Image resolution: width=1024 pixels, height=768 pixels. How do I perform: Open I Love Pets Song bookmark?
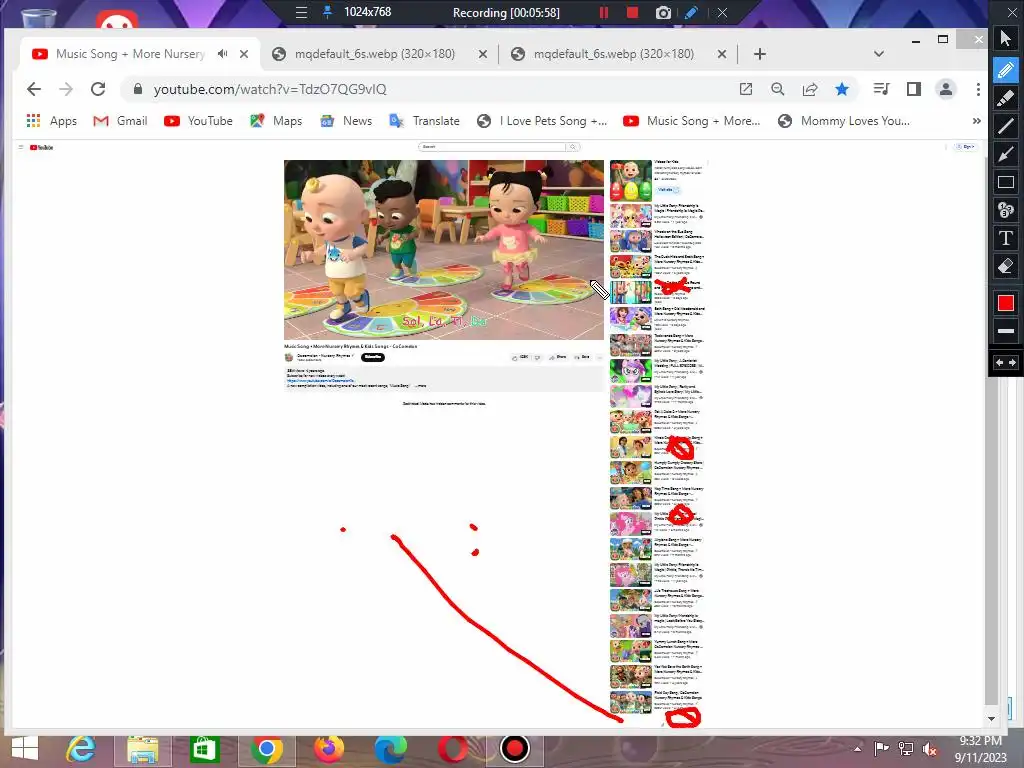pos(542,121)
